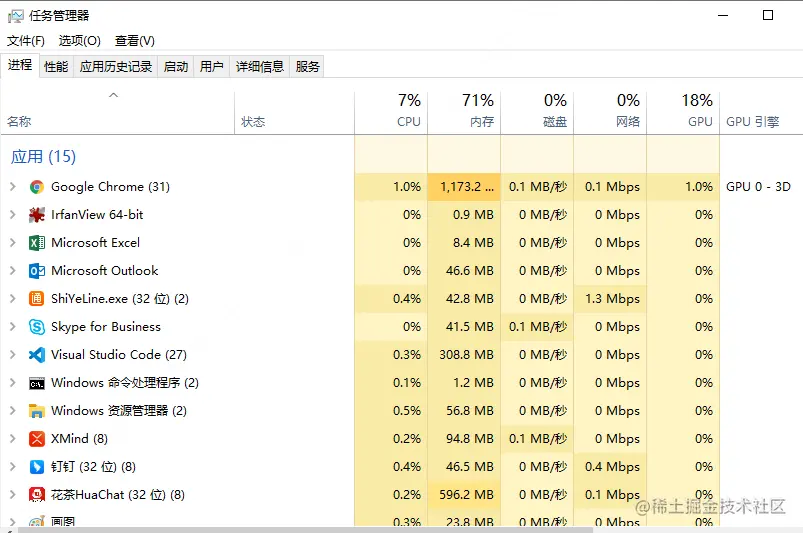Switch to the 服务 tab
The height and width of the screenshot is (533, 803).
[307, 67]
